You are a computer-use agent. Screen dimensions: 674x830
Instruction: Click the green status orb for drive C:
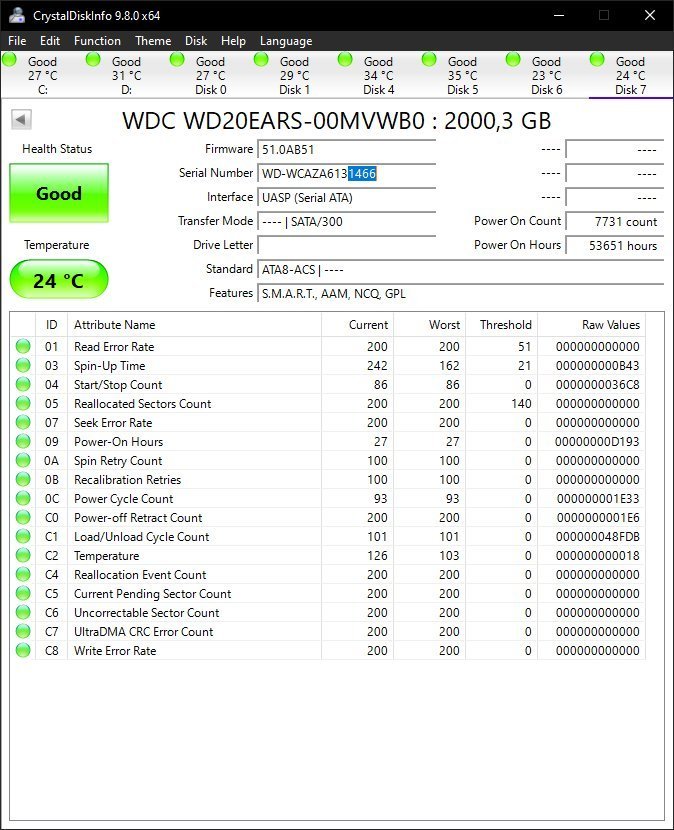coord(10,60)
